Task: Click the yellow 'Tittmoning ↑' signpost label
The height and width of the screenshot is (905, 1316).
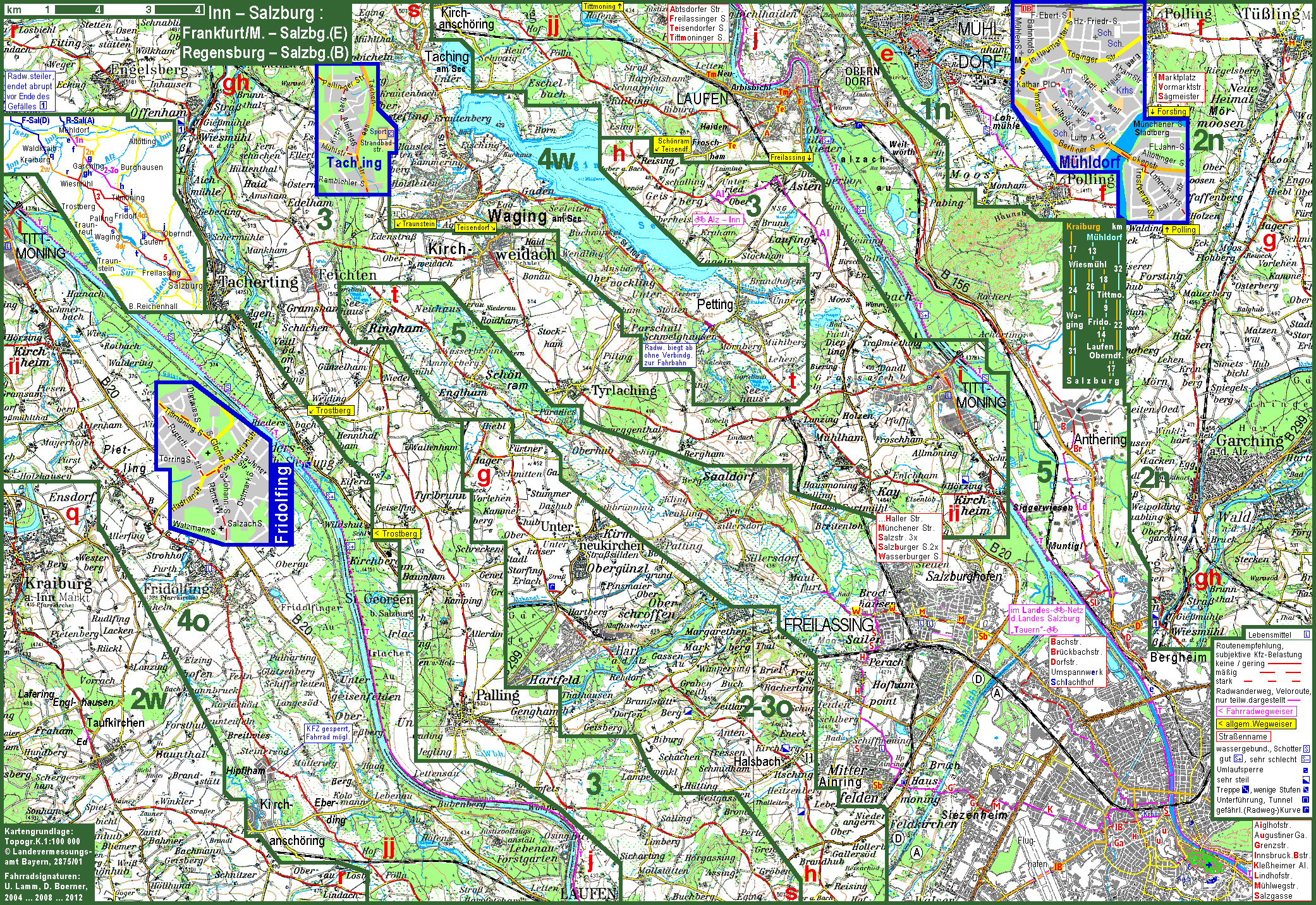Action: (603, 6)
